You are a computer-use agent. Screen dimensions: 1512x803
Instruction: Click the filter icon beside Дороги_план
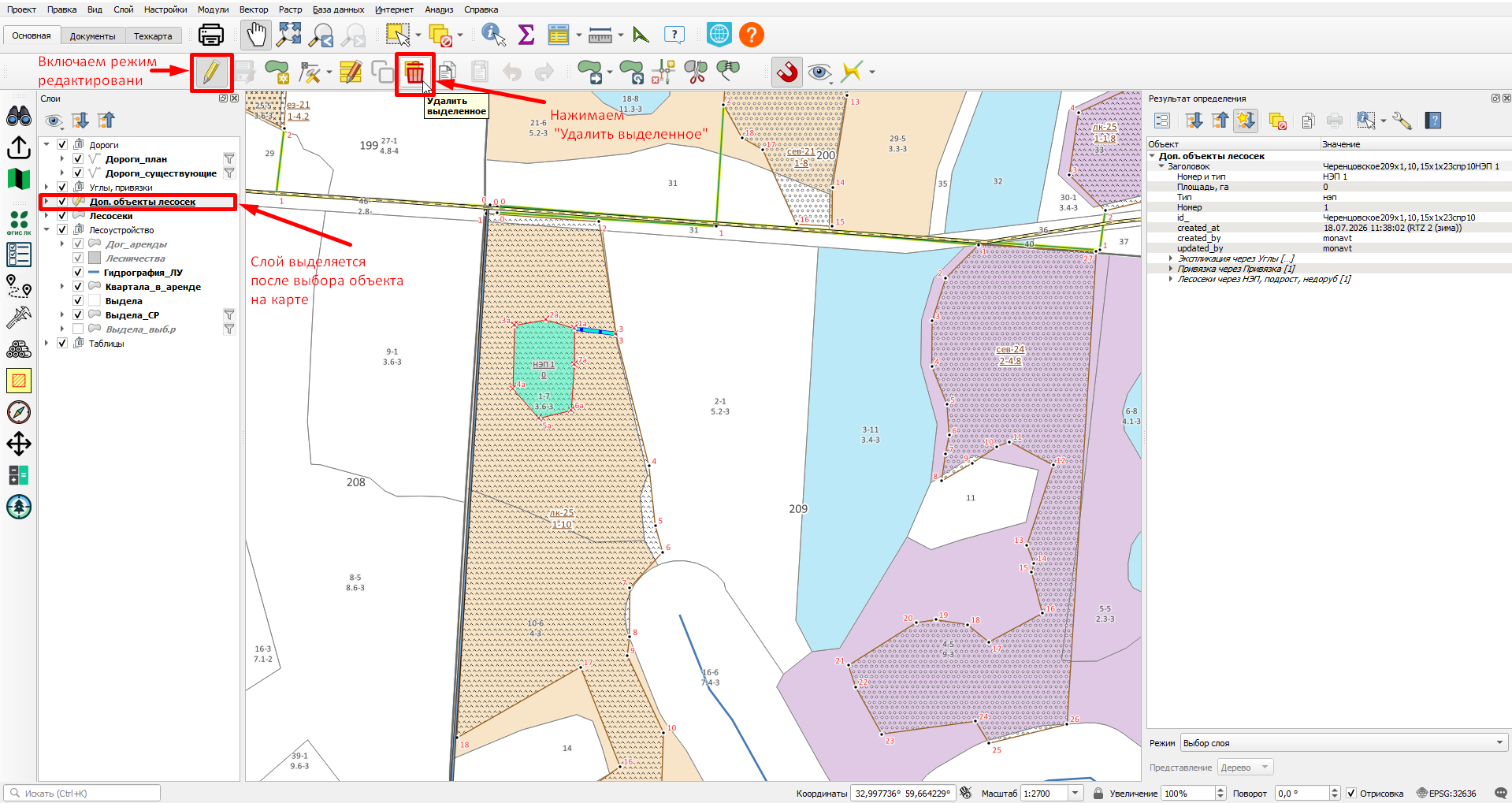229,159
